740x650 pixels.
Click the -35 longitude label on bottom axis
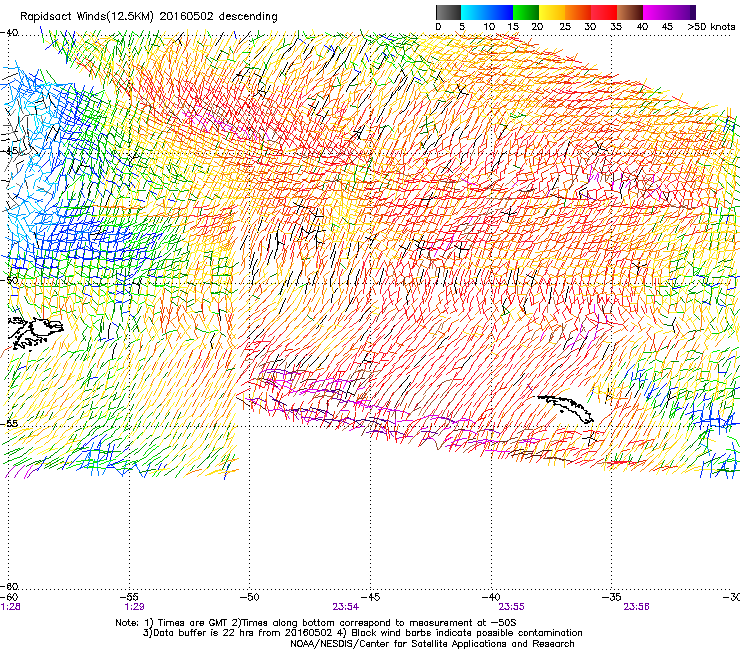(612, 597)
